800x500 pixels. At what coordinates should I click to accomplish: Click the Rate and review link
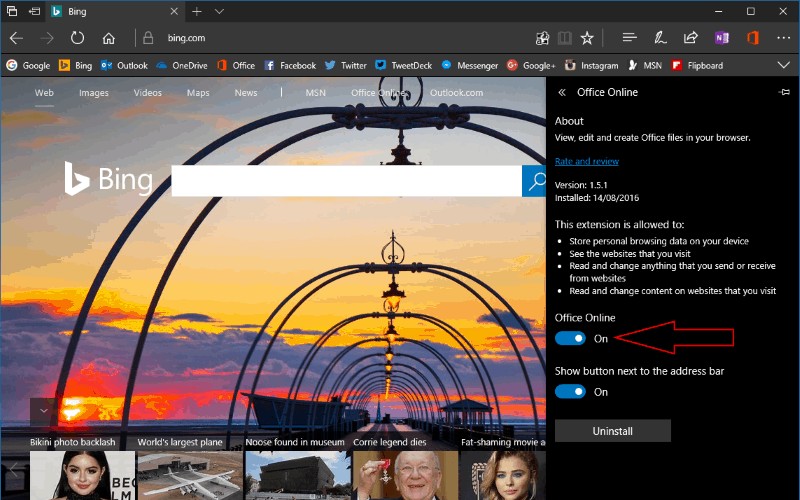[x=587, y=161]
